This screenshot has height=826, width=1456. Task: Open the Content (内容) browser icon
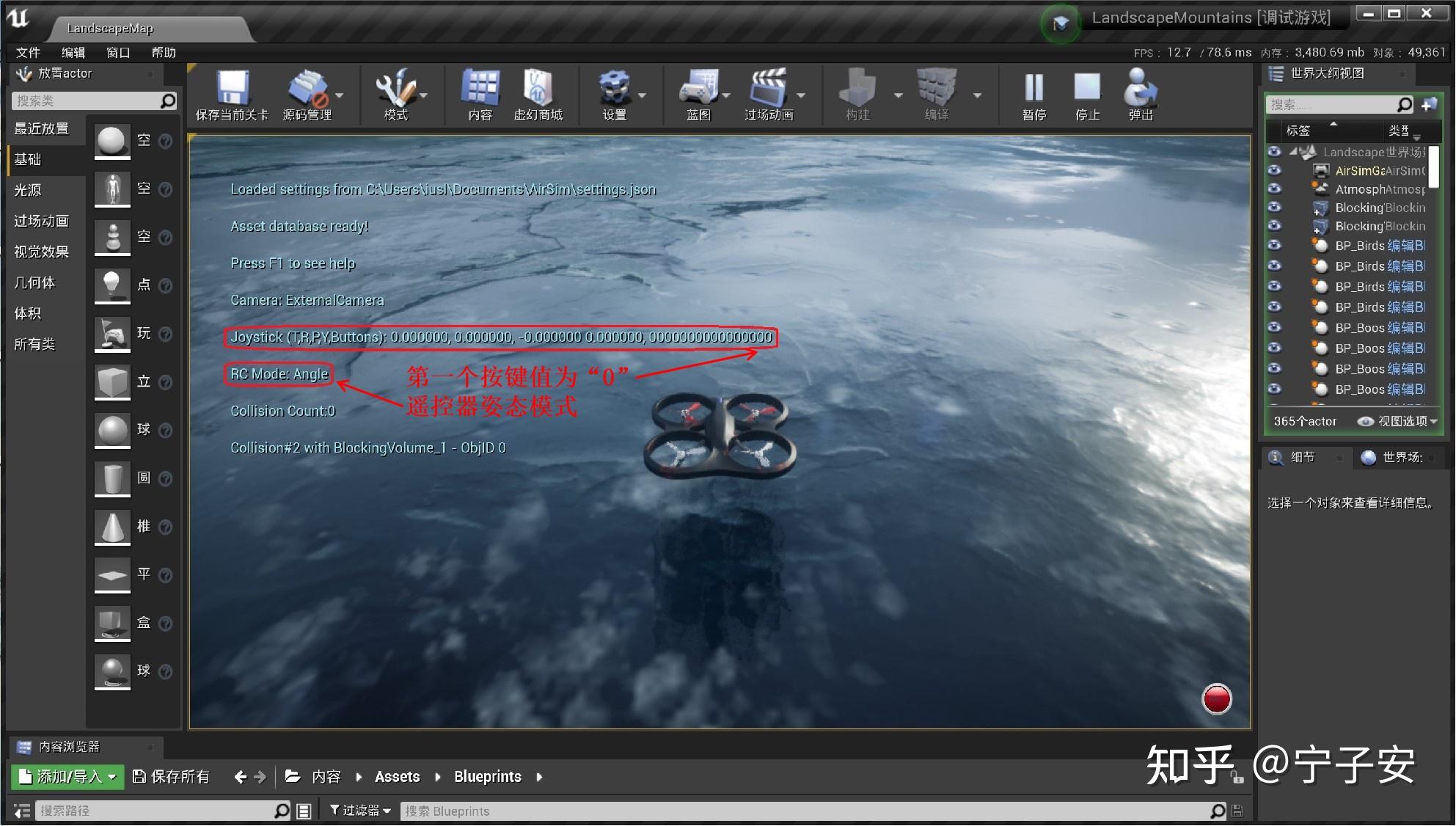[480, 89]
